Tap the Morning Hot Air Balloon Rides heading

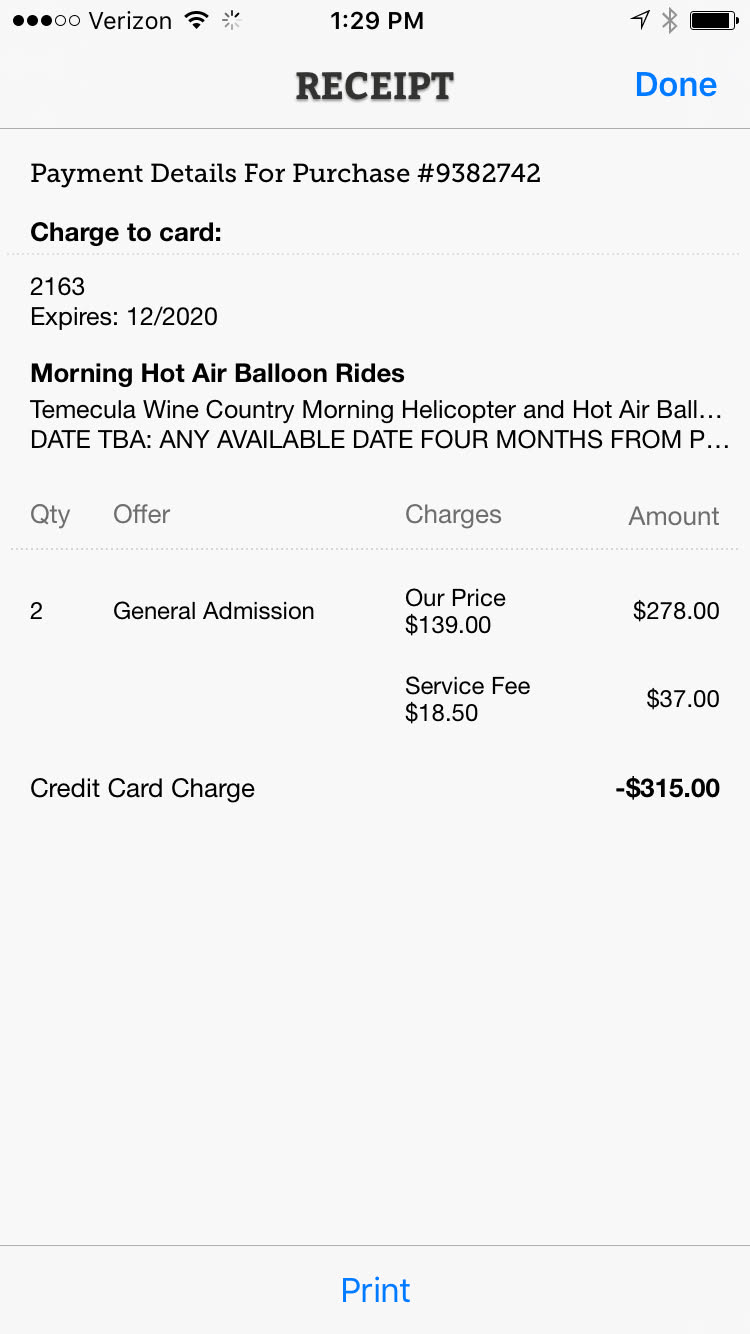click(218, 374)
